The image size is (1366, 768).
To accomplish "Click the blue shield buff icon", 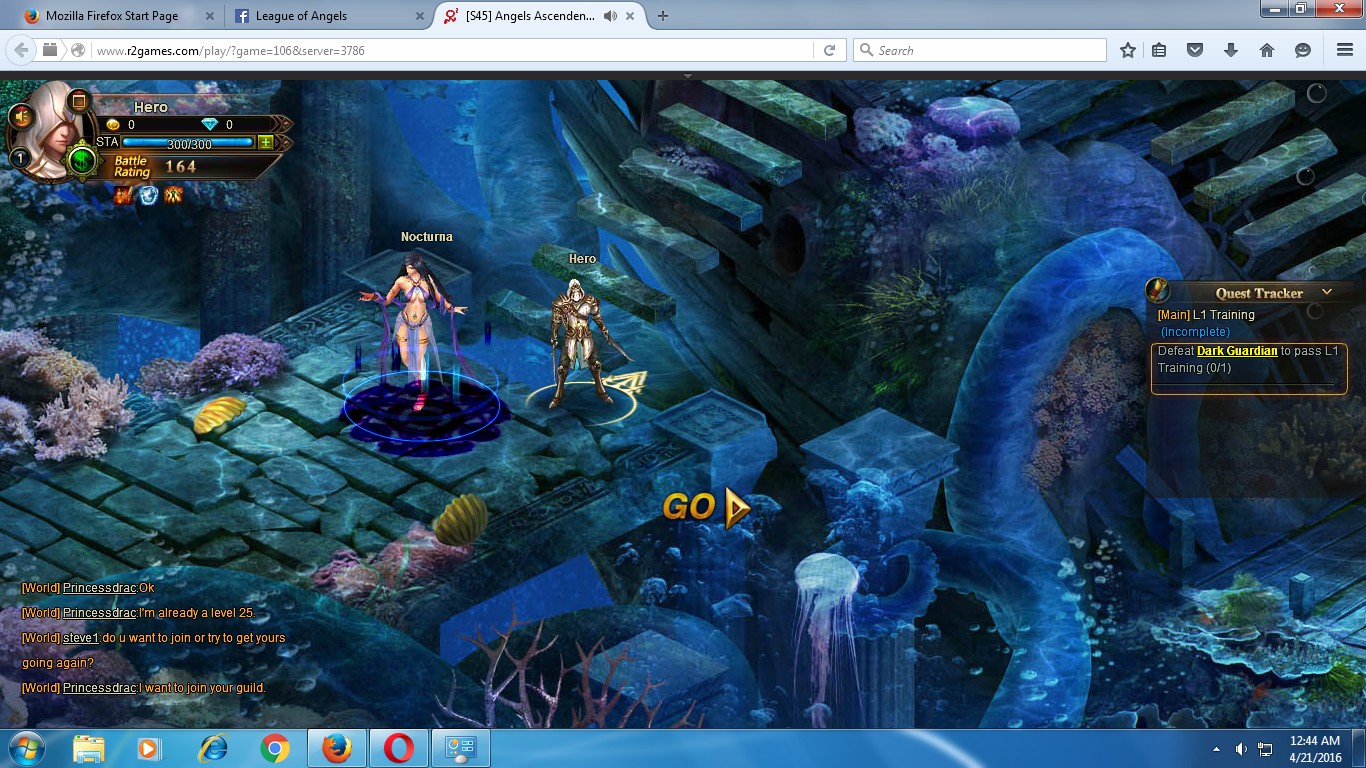I will coord(148,194).
